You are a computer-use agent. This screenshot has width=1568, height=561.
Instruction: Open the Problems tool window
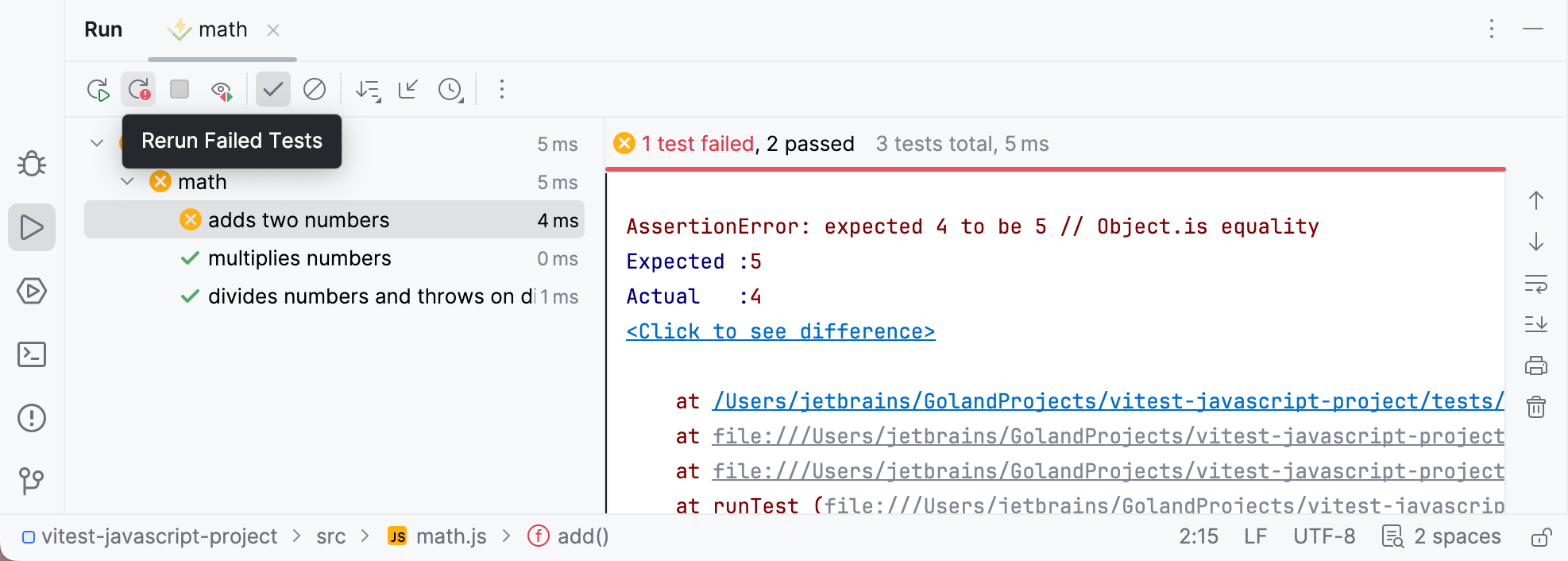[x=32, y=418]
